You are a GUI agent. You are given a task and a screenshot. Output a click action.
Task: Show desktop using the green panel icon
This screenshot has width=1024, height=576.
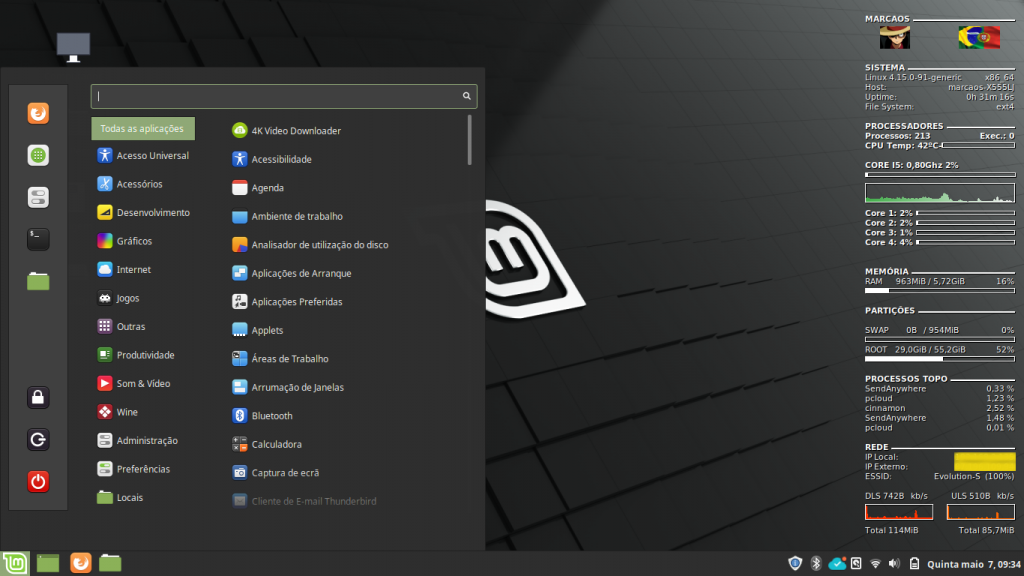coord(48,563)
